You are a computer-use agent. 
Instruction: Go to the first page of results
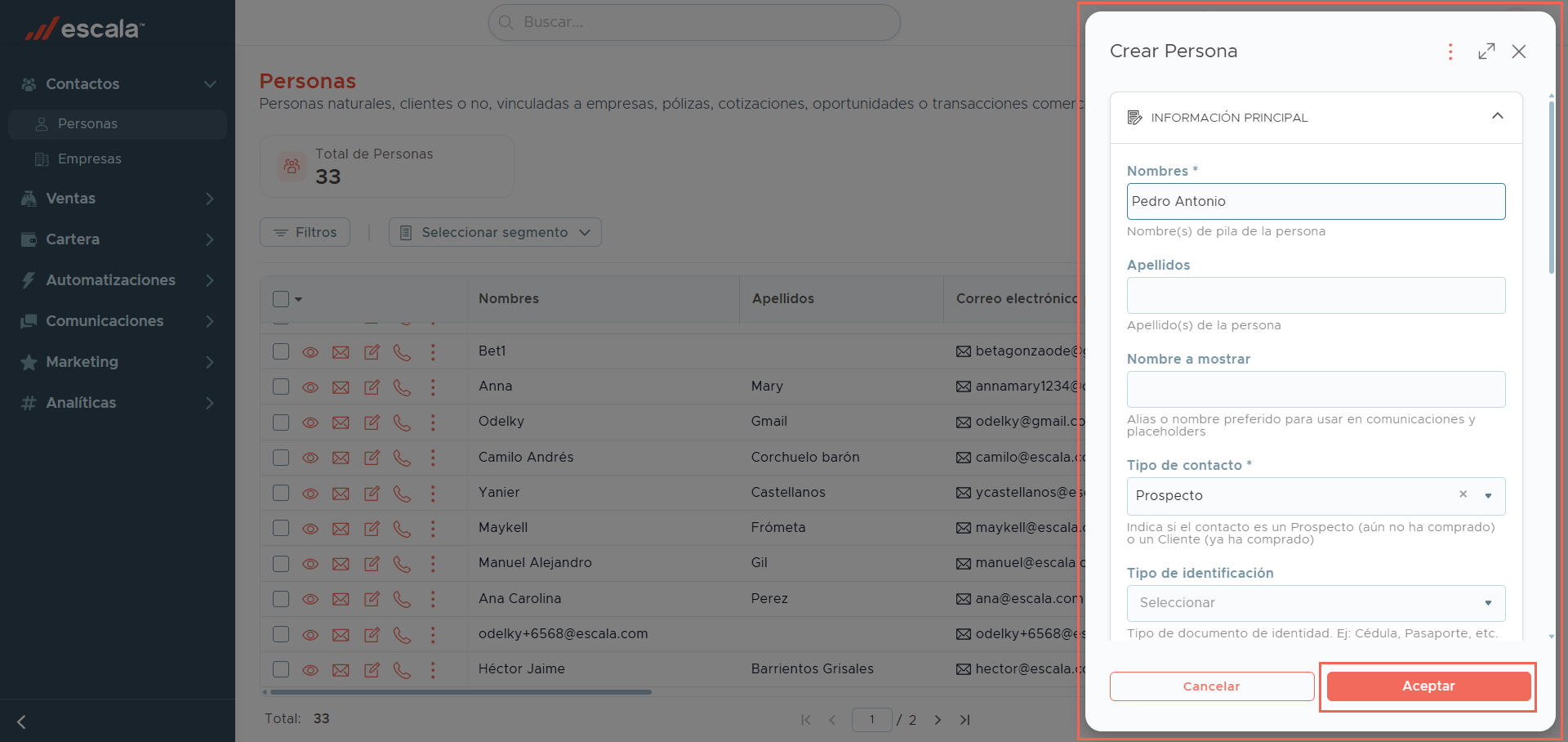click(x=806, y=720)
